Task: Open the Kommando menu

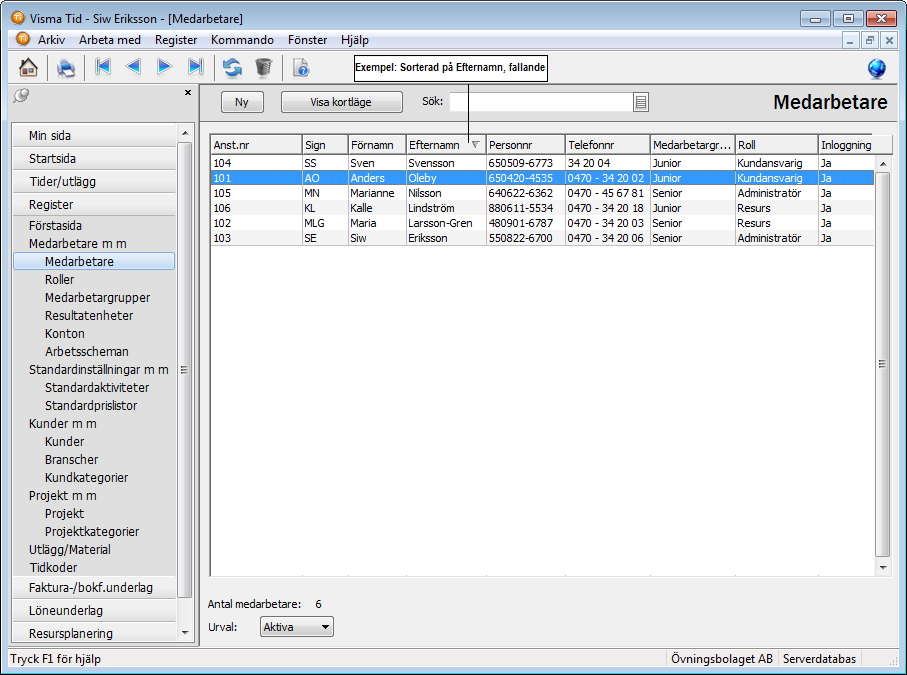Action: (x=242, y=40)
